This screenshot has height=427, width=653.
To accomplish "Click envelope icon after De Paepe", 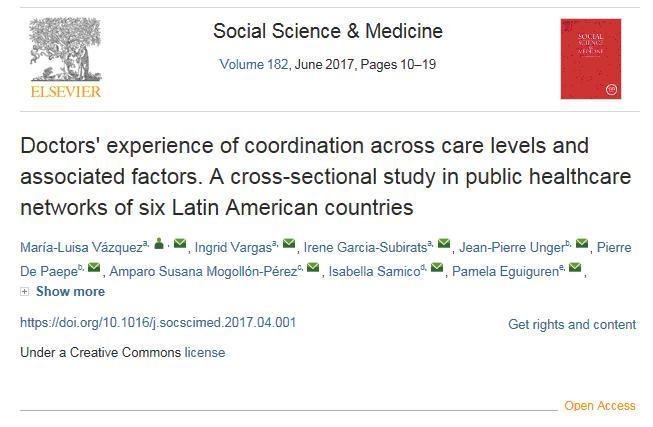I will [x=94, y=267].
